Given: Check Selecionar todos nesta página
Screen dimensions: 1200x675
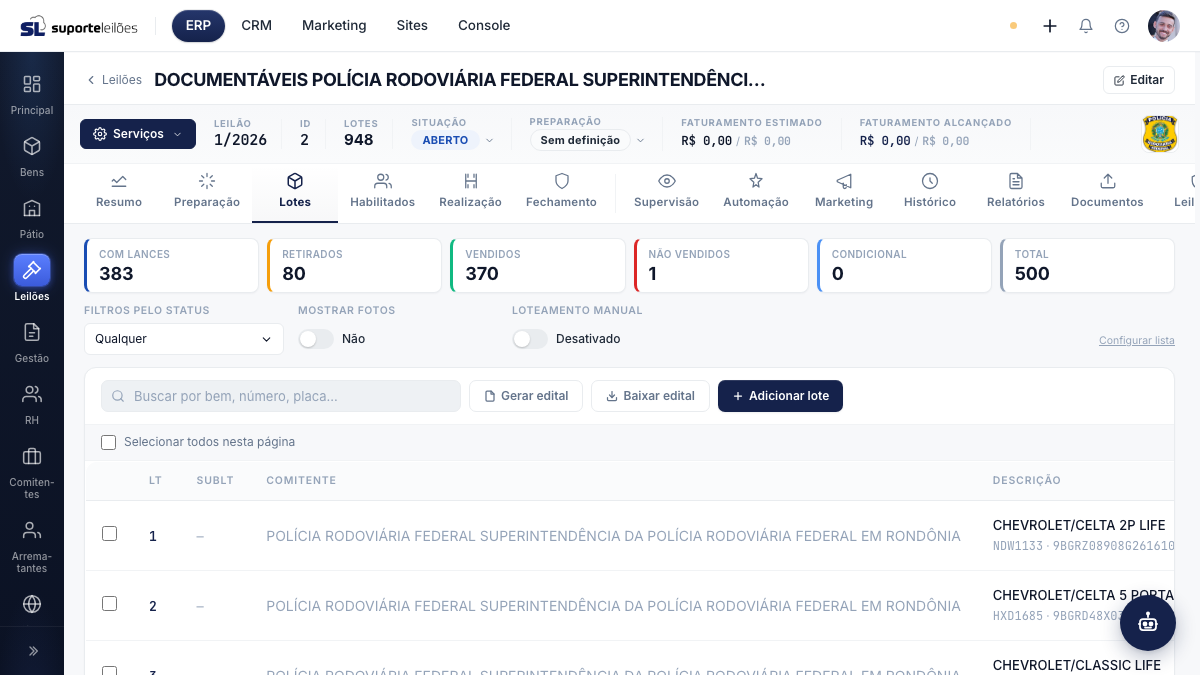Looking at the screenshot, I should [109, 442].
